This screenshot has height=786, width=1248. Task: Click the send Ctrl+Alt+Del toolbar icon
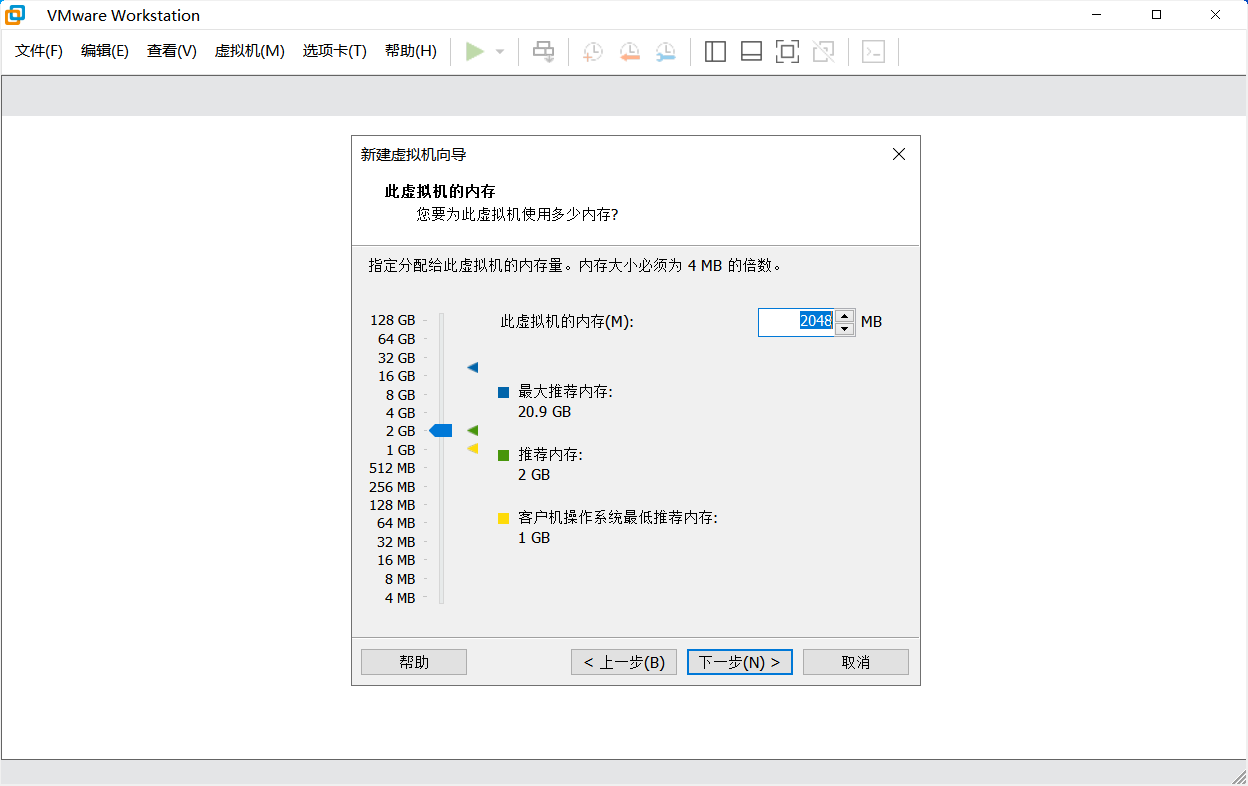point(543,51)
